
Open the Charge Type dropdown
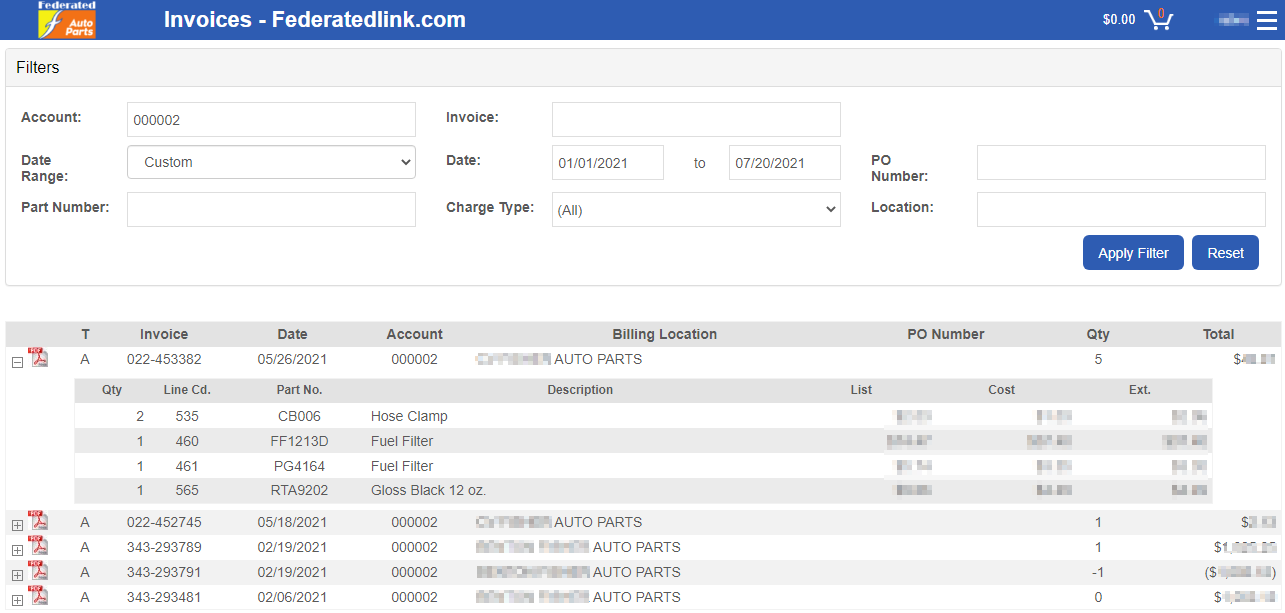coord(696,210)
